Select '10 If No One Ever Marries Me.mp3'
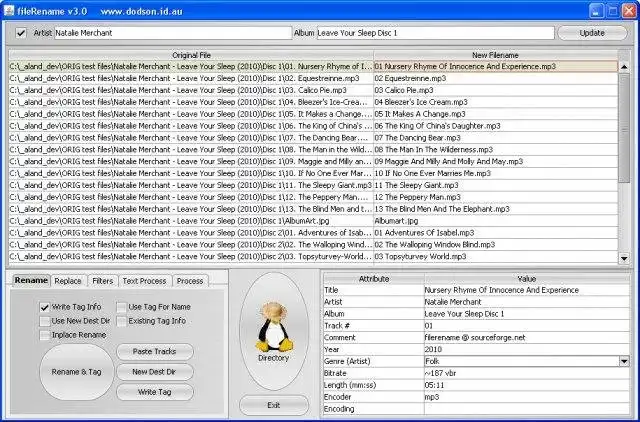Screen dimensions: 640x422 (x=496, y=173)
